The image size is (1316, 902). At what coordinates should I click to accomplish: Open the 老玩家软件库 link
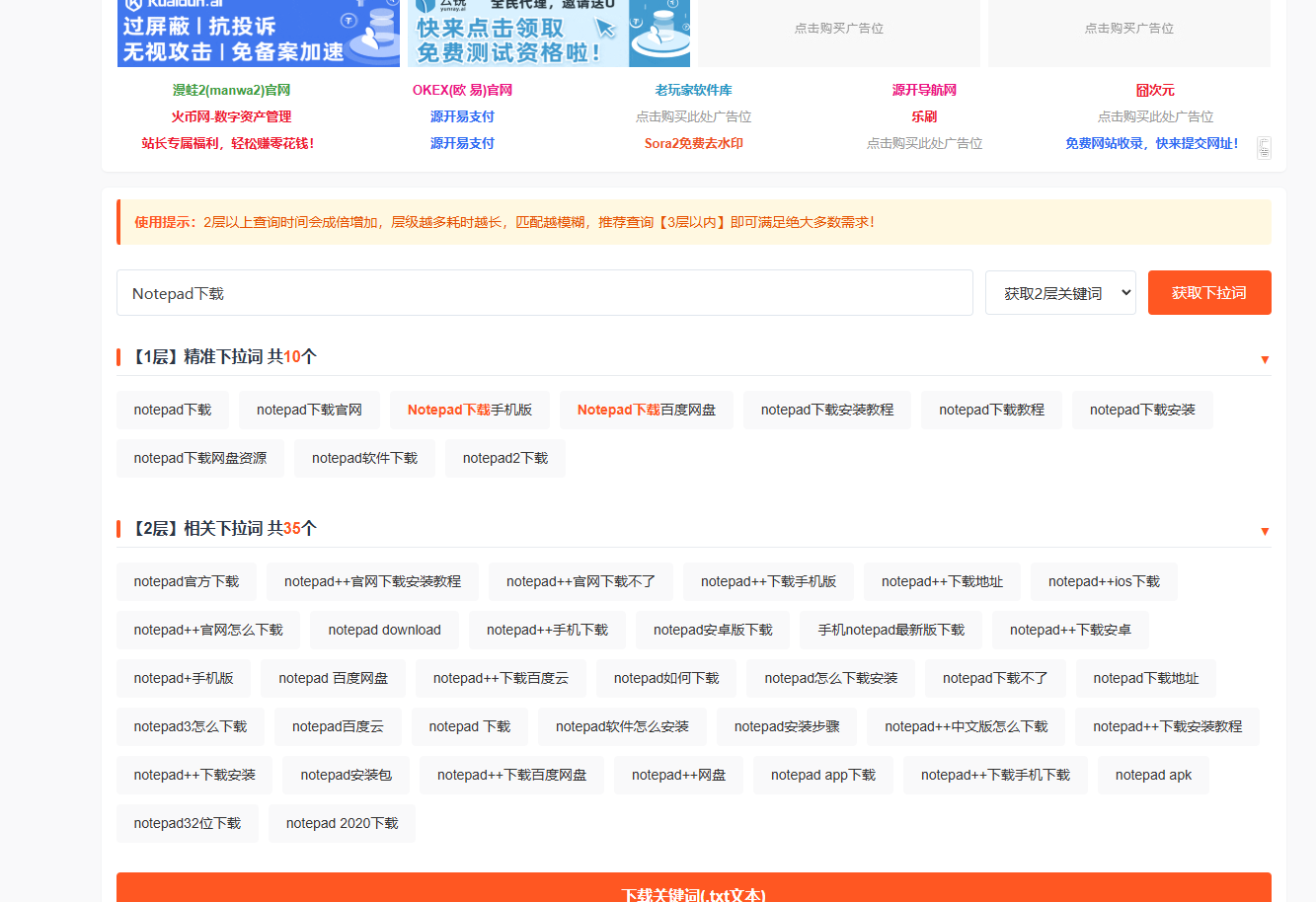pos(693,90)
